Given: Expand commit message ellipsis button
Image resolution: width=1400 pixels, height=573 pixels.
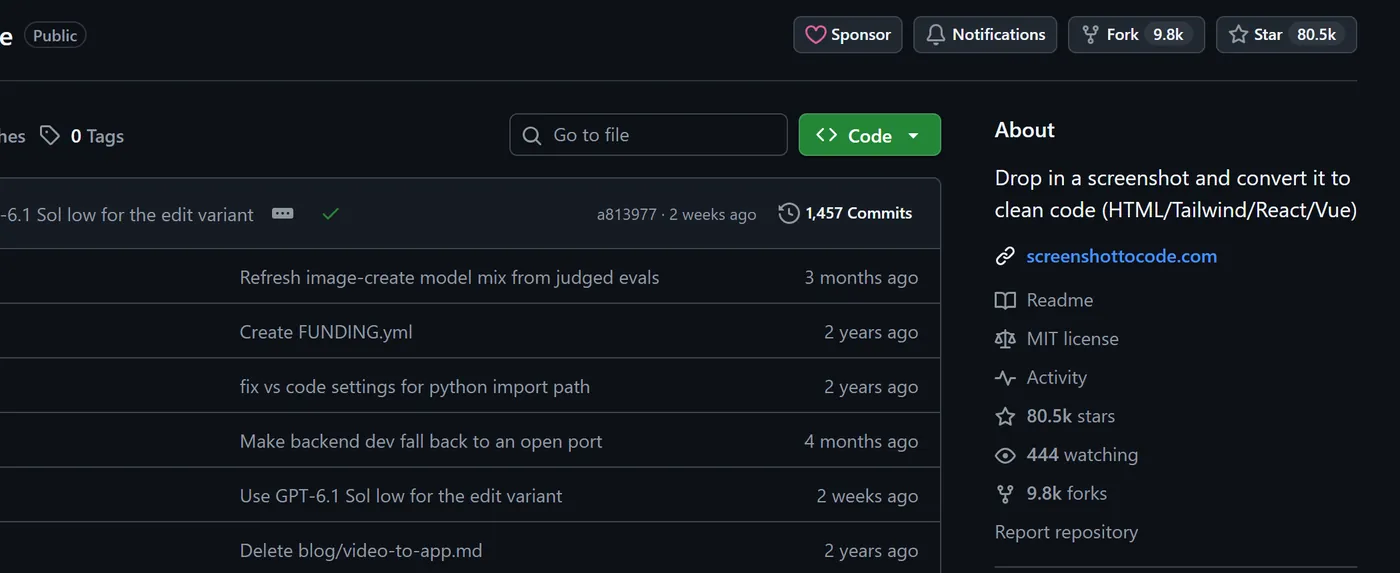Looking at the screenshot, I should pyautogui.click(x=283, y=213).
